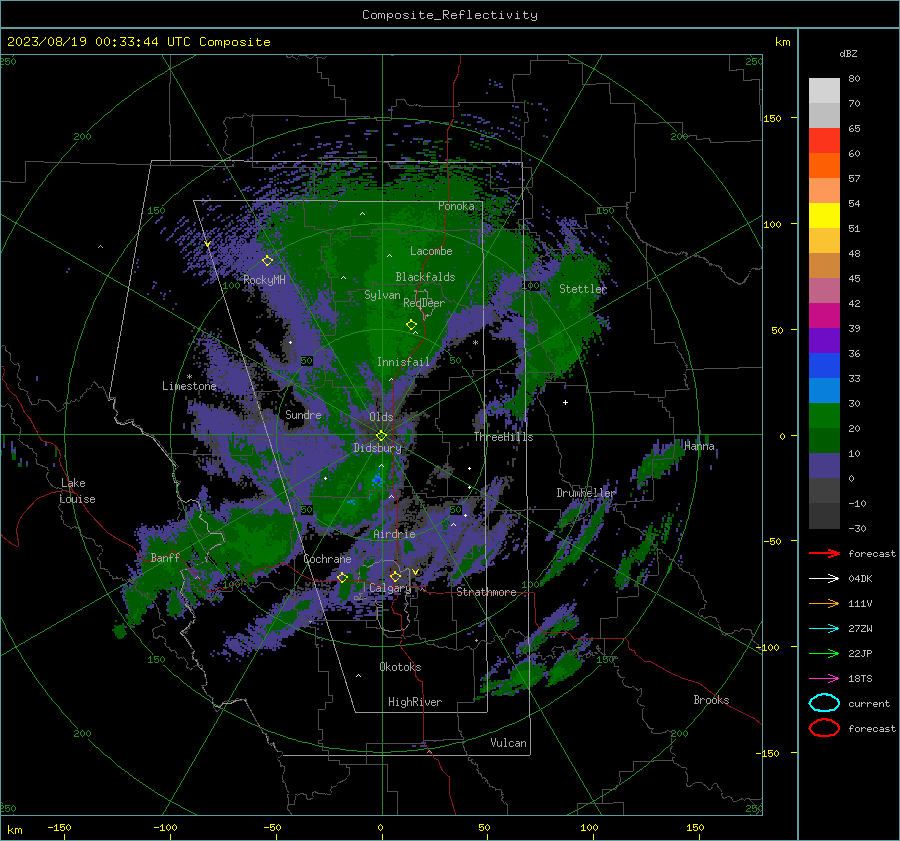This screenshot has width=900, height=841.
Task: Select the blue 33-36 dBZ color swatch
Action: coord(824,366)
